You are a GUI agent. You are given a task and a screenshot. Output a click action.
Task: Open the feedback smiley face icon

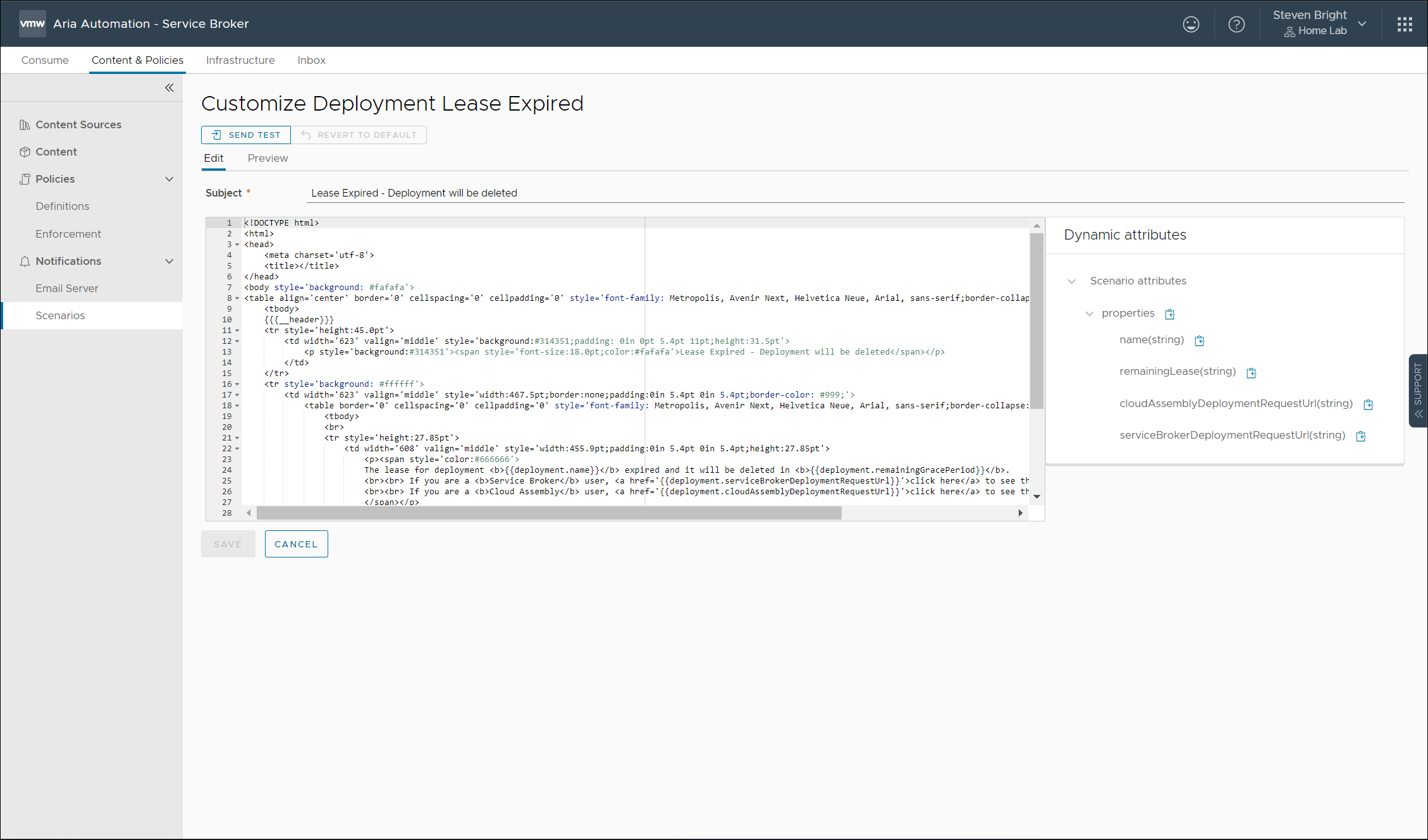[x=1191, y=24]
